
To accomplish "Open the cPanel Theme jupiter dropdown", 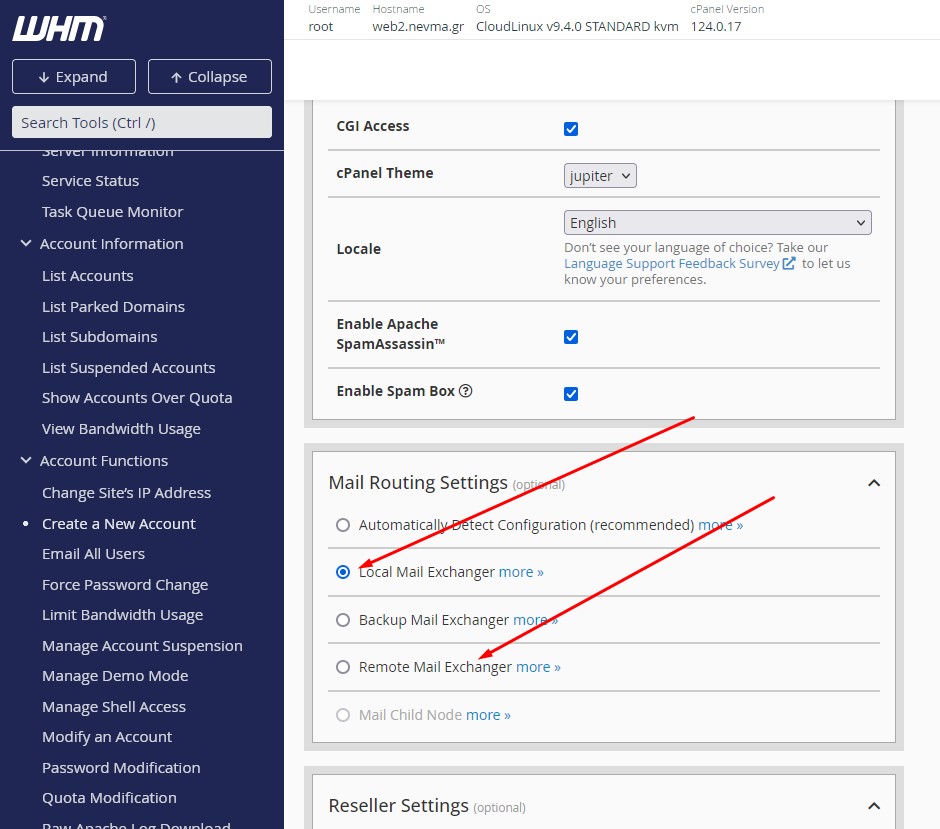I will tap(600, 176).
